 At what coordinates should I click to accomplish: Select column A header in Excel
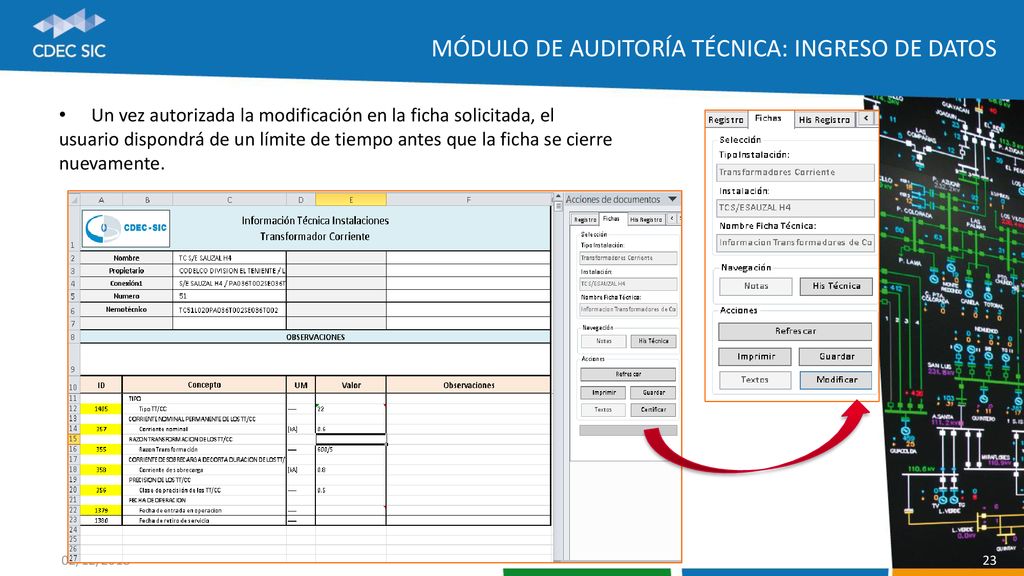(x=101, y=200)
